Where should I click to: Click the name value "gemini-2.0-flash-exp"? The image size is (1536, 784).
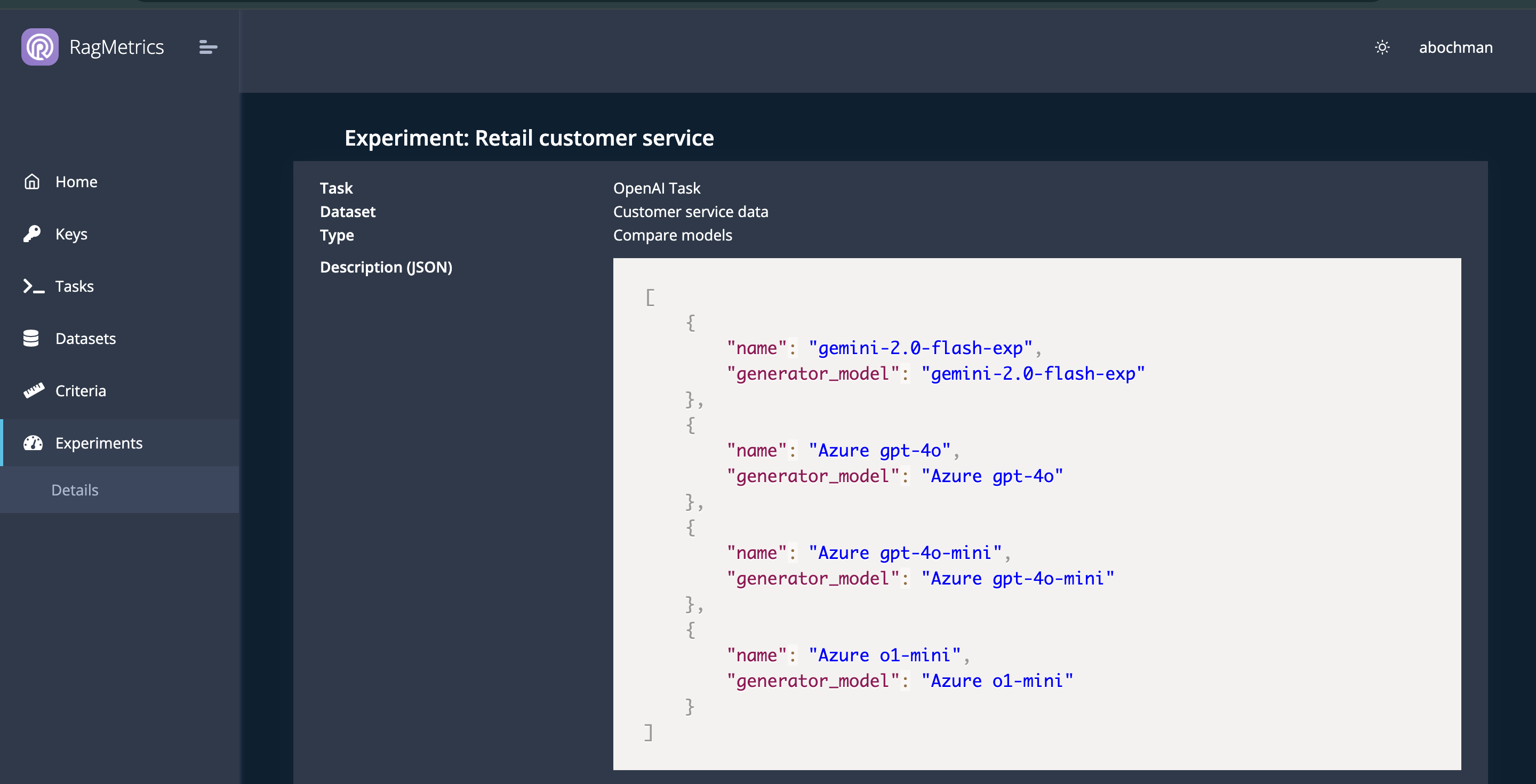pos(921,348)
